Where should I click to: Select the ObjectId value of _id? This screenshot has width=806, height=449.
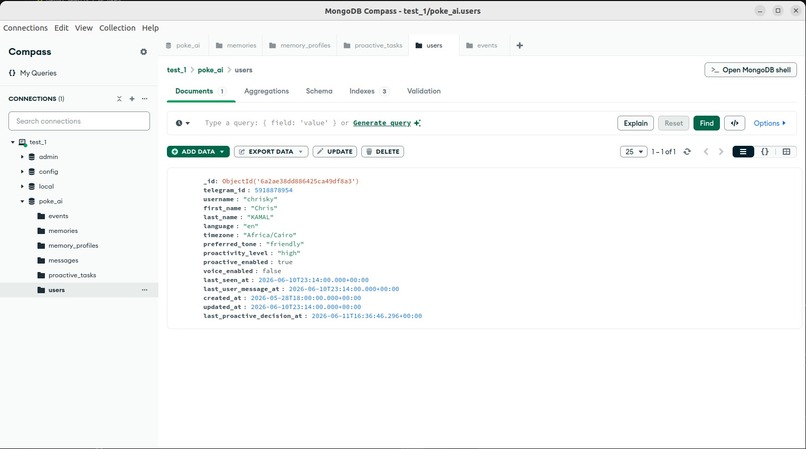click(290, 181)
